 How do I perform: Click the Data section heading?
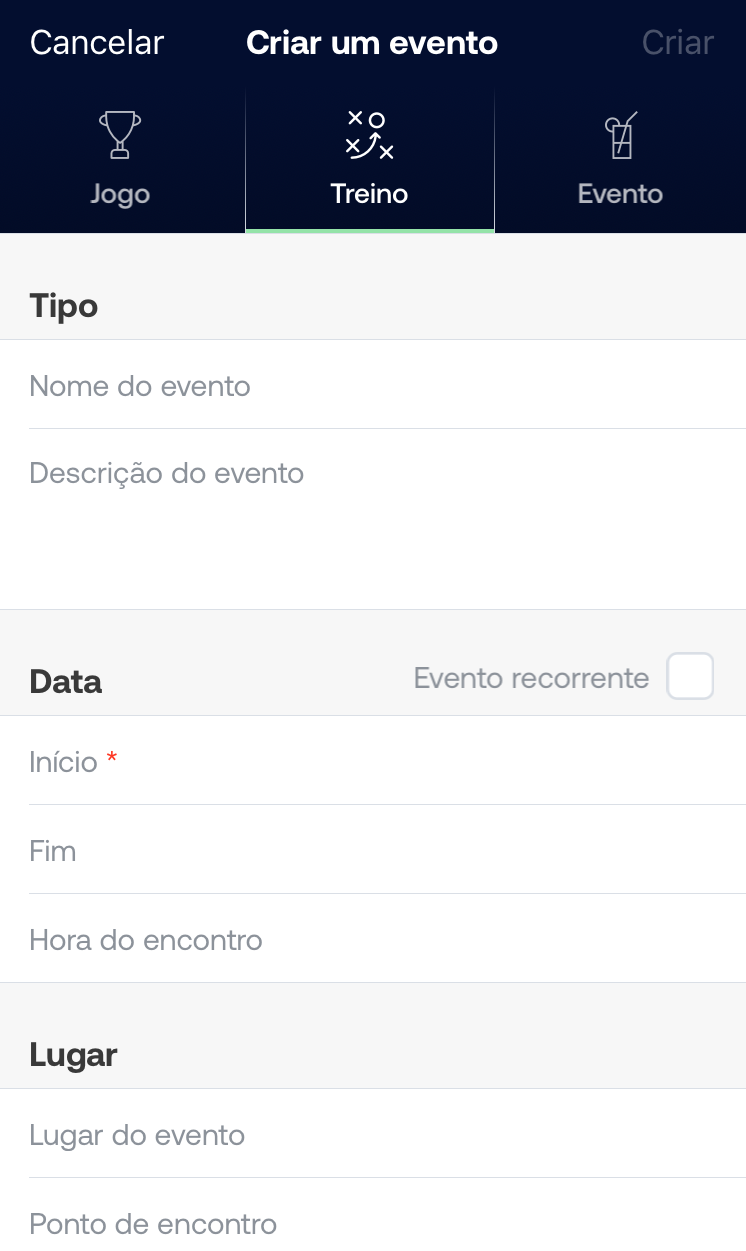pos(66,681)
